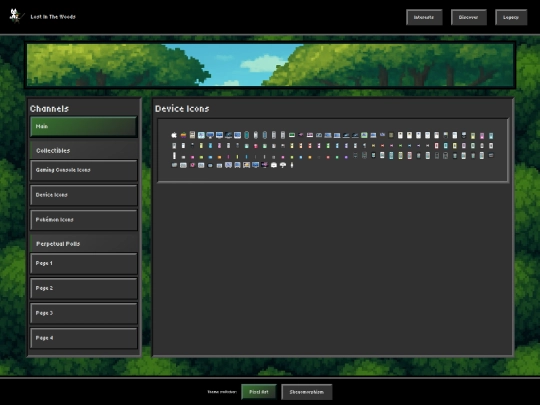Open Pokémon Icons channel
This screenshot has height=405, width=540.
point(84,220)
